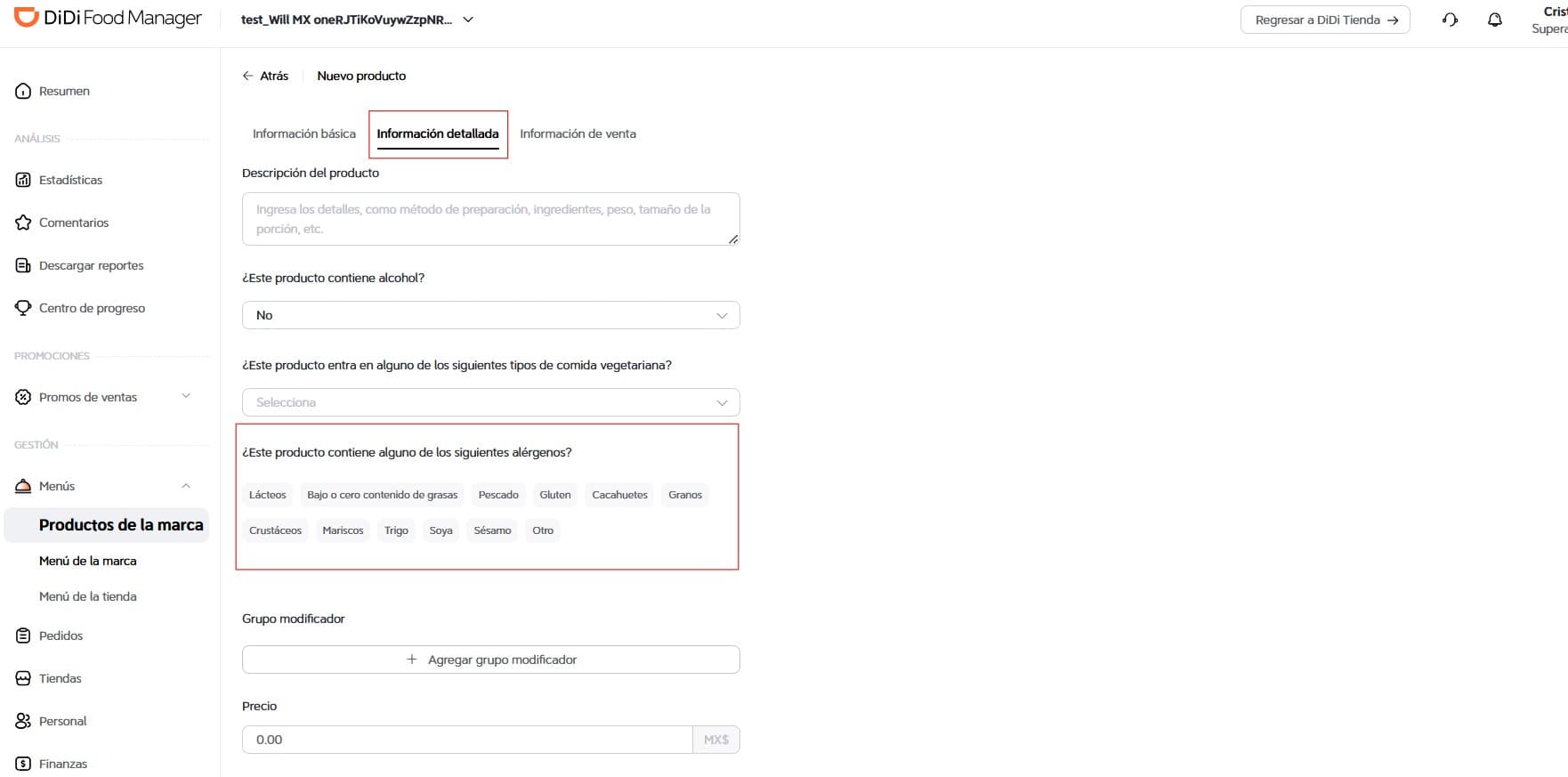Open Tiendas store icon
The height and width of the screenshot is (777, 1568).
(23, 678)
